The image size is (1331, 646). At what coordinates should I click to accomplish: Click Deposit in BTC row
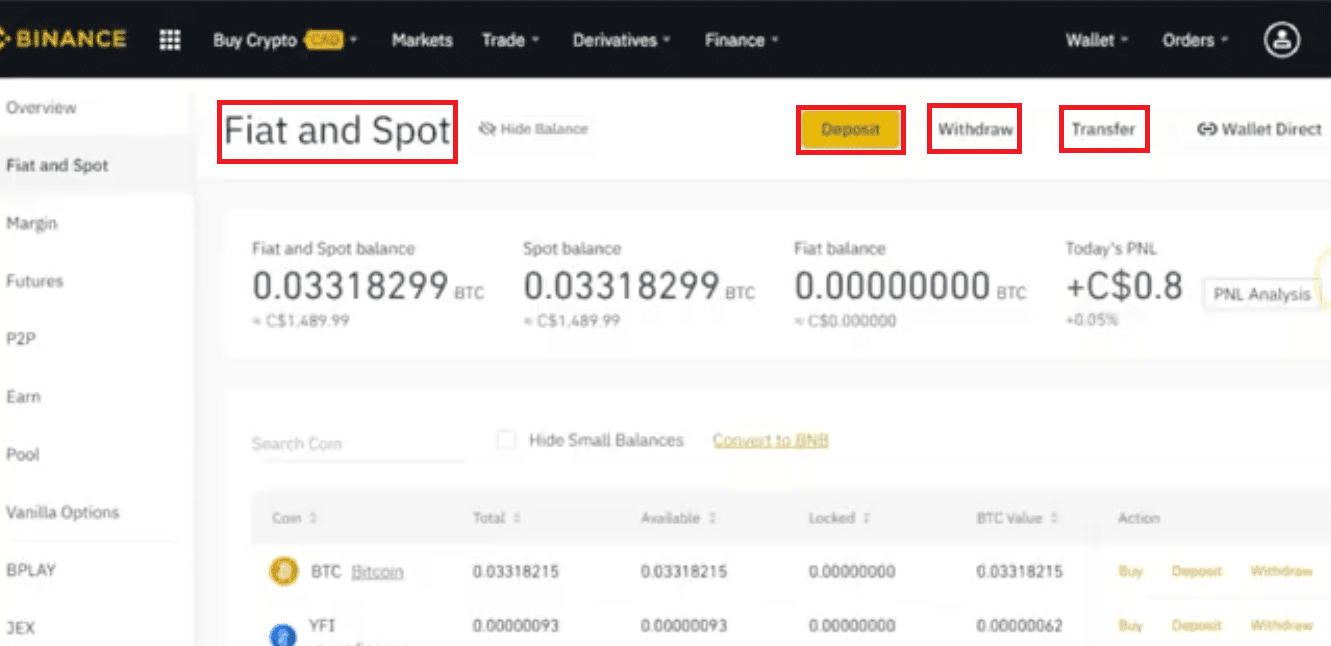[1197, 572]
